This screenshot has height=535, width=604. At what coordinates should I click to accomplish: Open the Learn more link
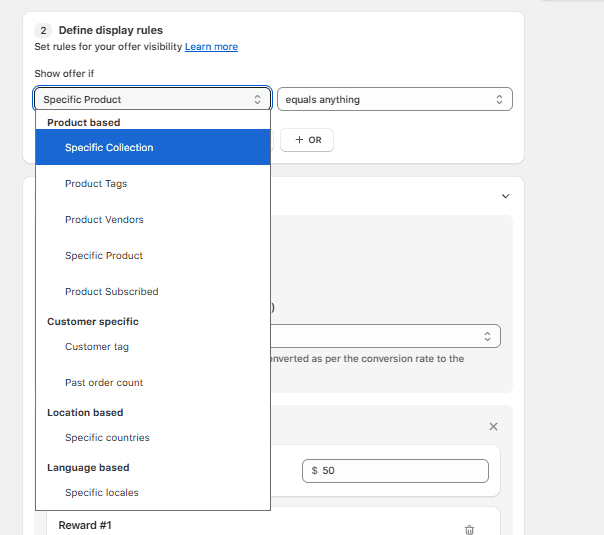pos(211,47)
